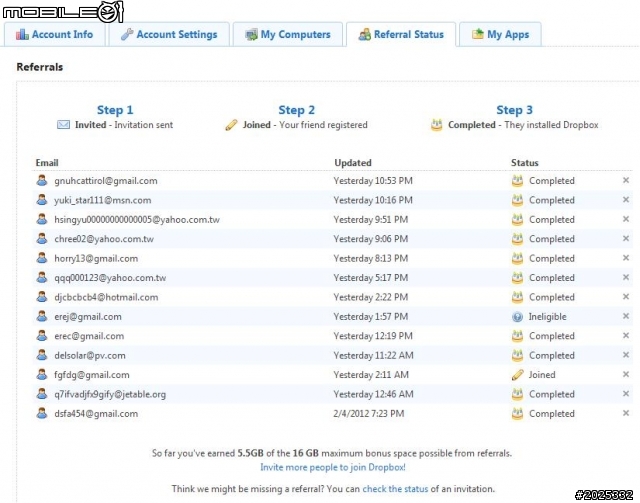Open the check the status link
This screenshot has width=640, height=503.
coord(395,489)
